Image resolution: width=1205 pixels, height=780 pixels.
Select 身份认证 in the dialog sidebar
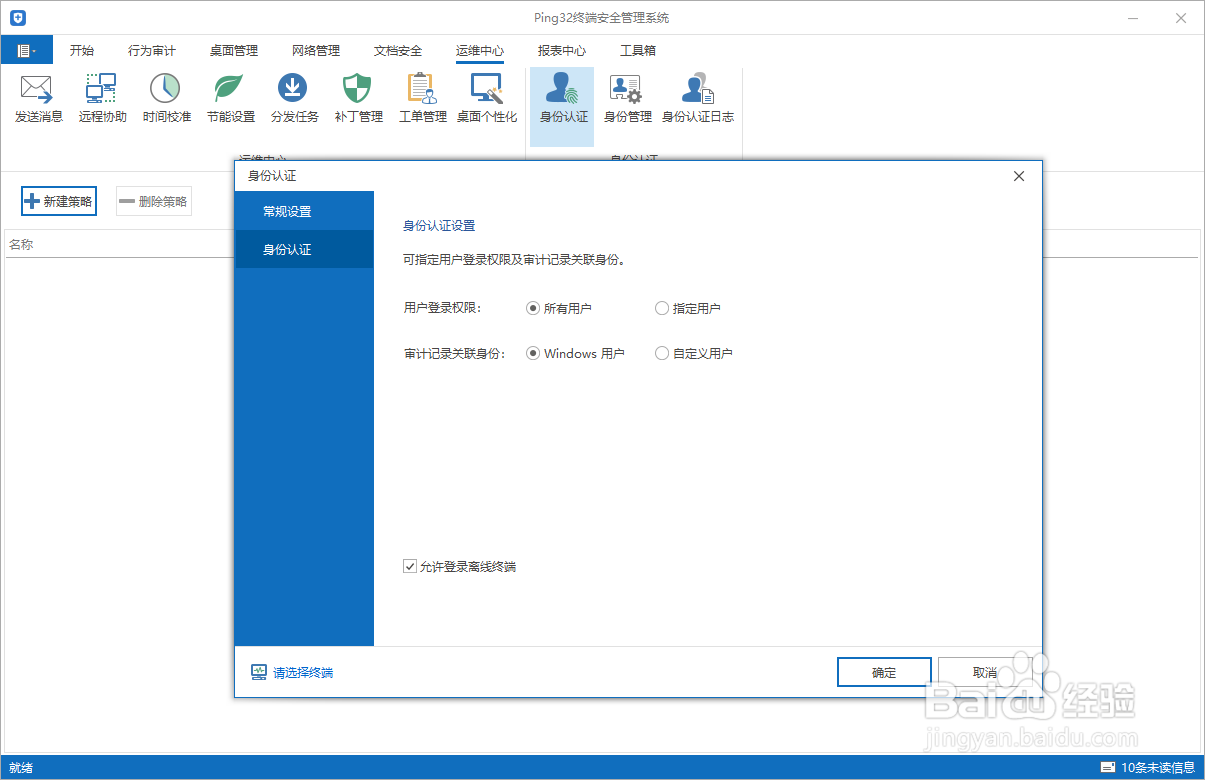[x=304, y=249]
